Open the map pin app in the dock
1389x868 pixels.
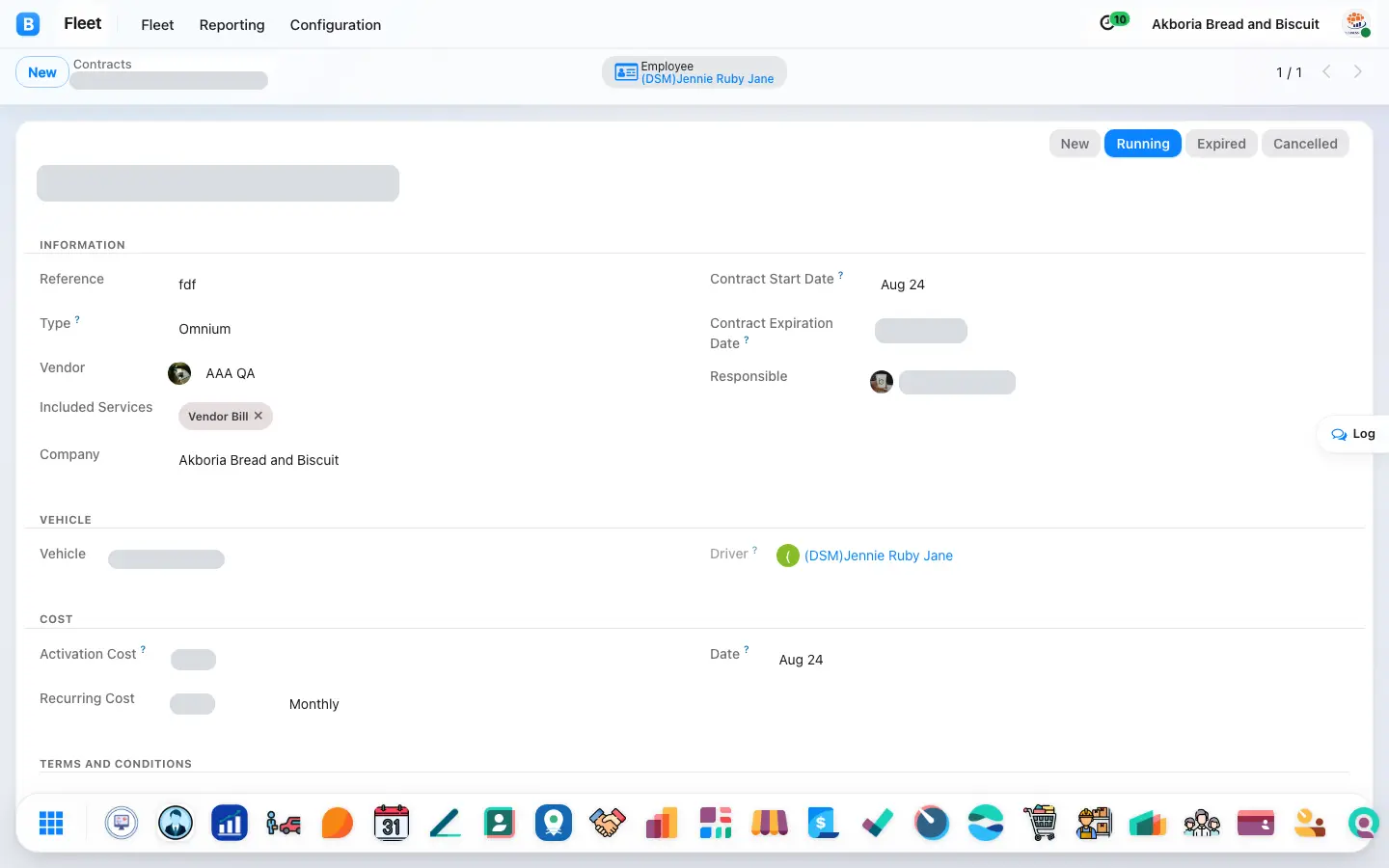point(554,823)
